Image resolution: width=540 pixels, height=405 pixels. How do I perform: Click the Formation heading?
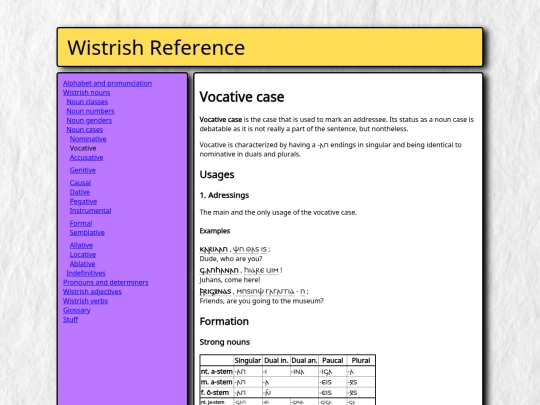224,322
